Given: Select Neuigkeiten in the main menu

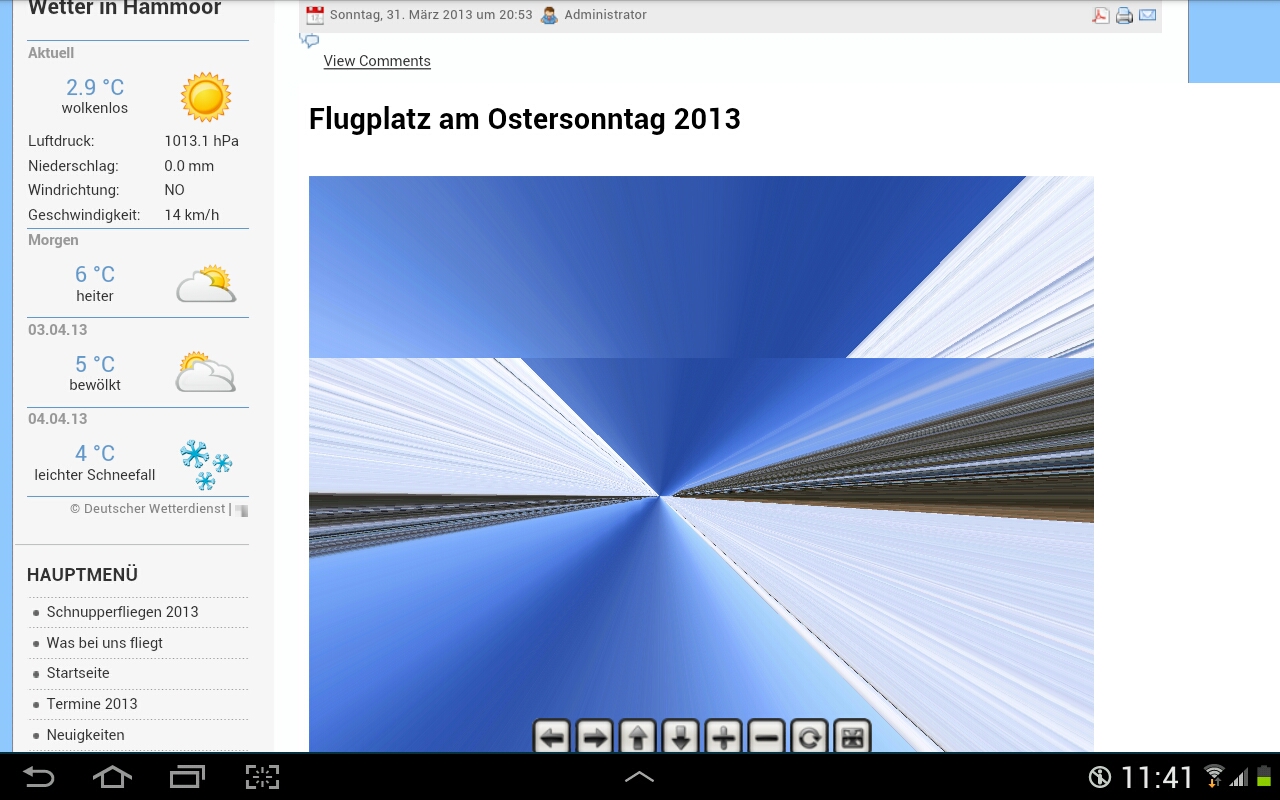Looking at the screenshot, I should point(85,735).
